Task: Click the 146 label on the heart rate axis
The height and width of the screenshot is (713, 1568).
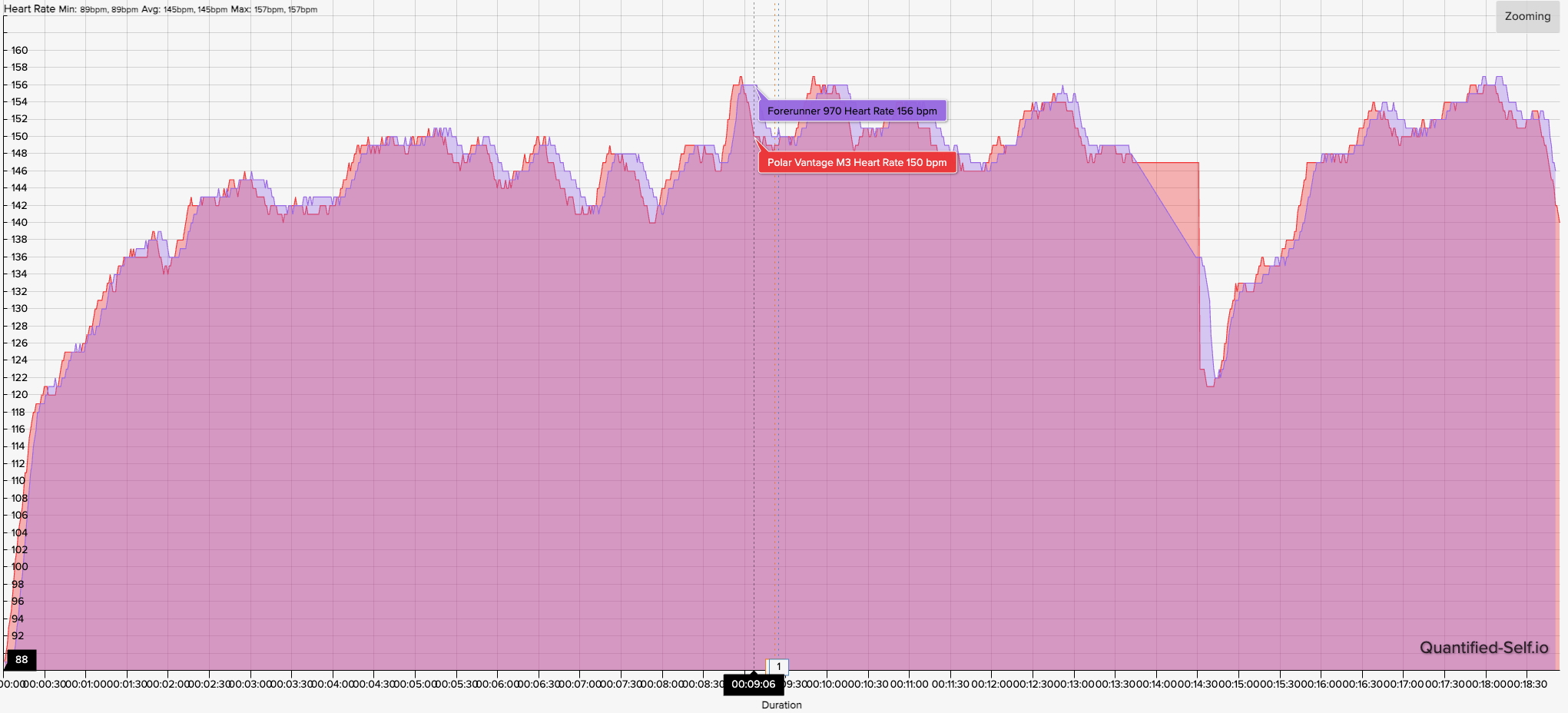Action: pos(19,171)
